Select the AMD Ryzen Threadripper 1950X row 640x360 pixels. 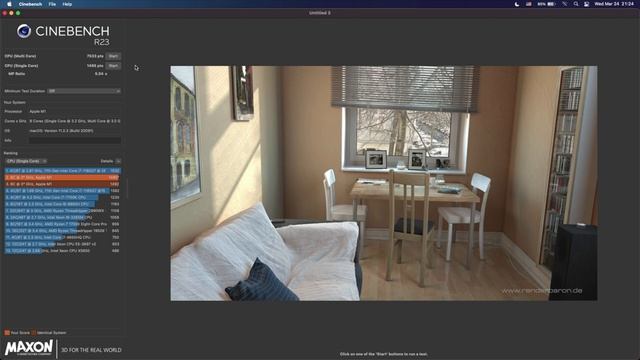coord(62,231)
